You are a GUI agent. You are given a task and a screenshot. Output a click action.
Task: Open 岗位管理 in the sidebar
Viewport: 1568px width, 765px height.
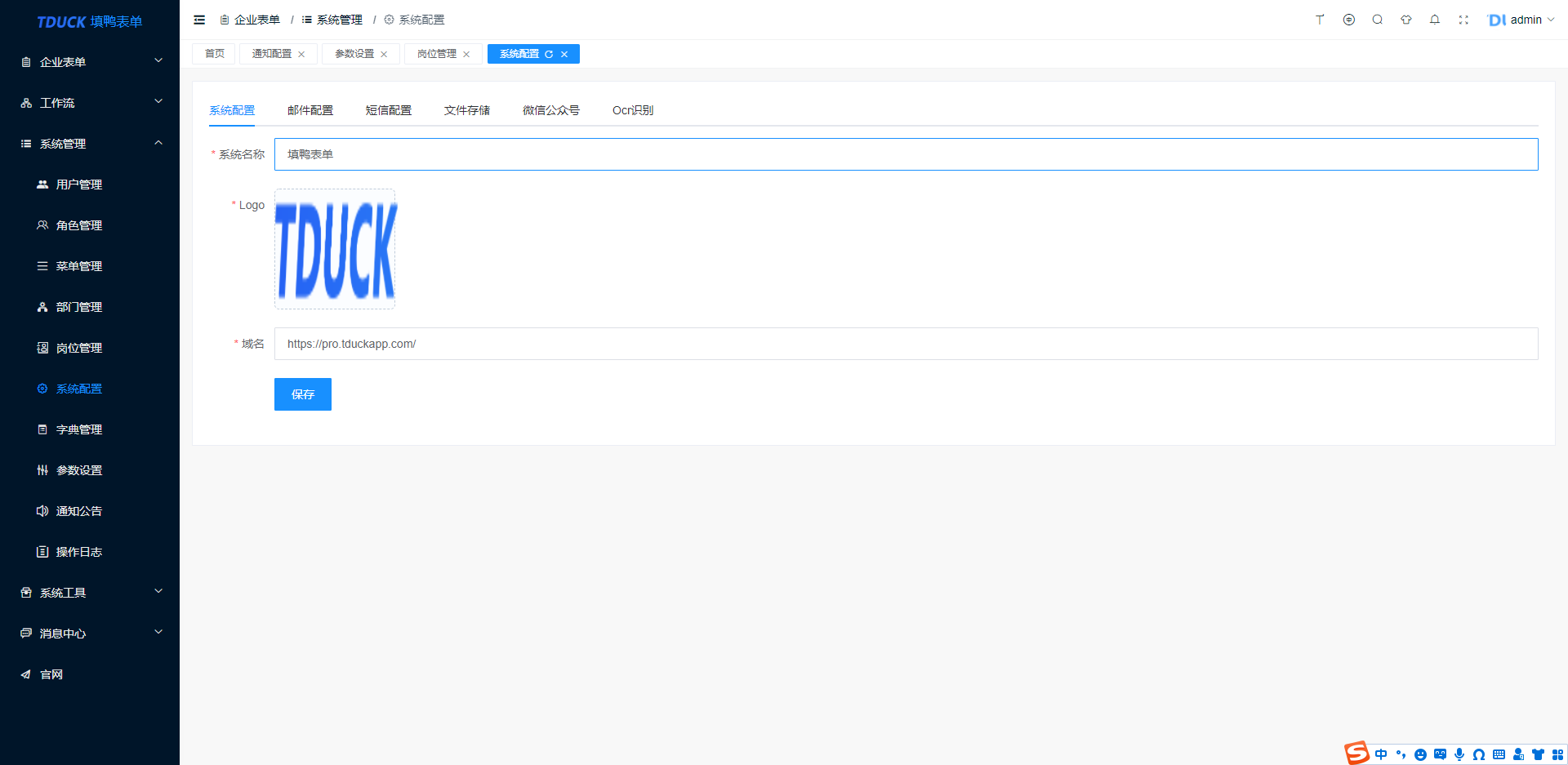pos(90,348)
